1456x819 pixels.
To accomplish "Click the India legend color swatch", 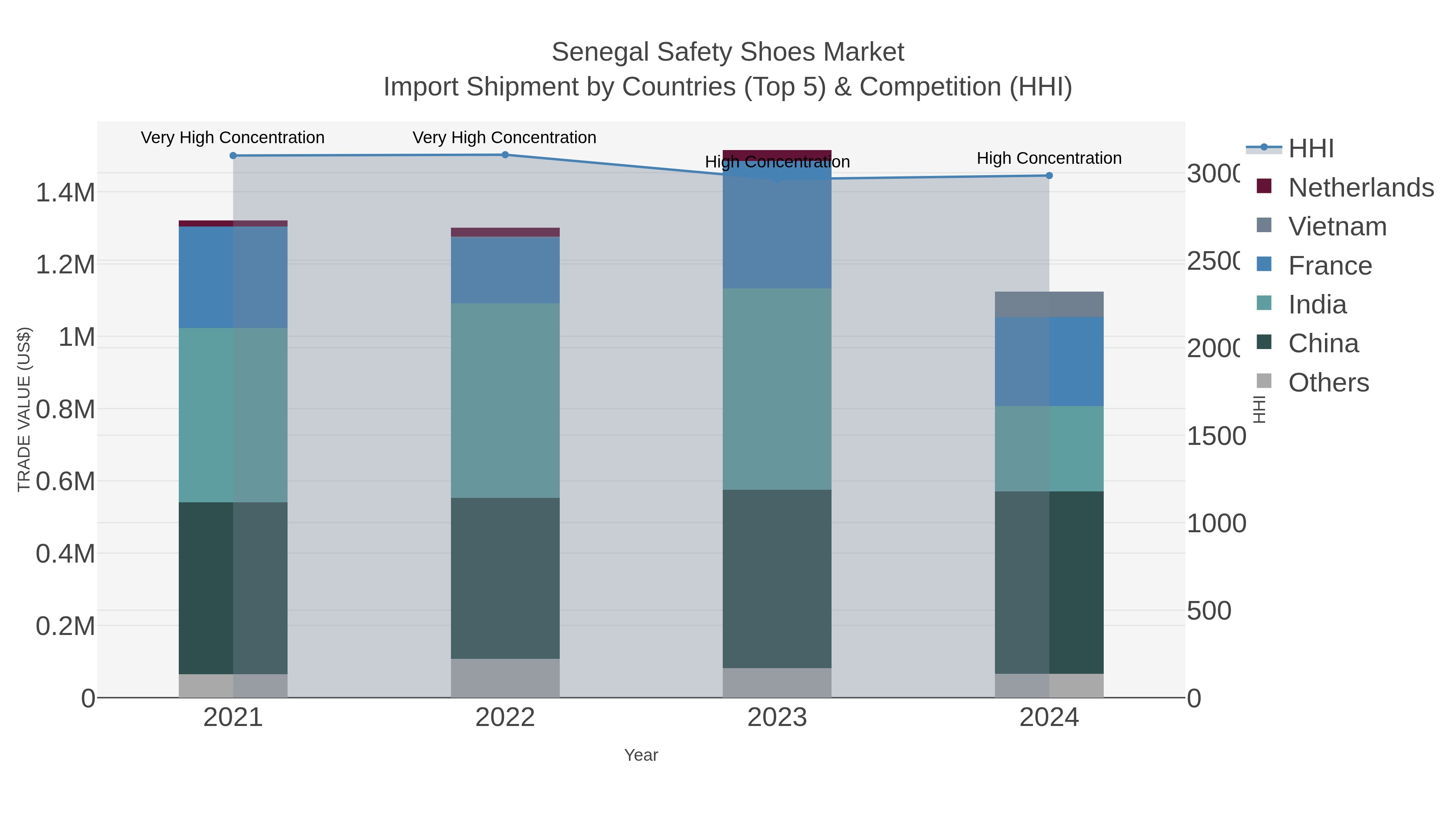I will 1264,303.
